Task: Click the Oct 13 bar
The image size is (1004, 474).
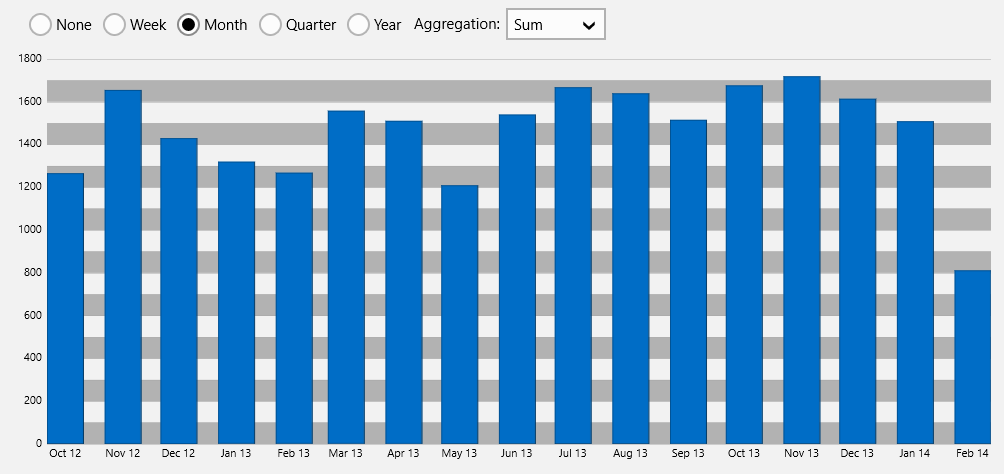Action: pos(745,264)
